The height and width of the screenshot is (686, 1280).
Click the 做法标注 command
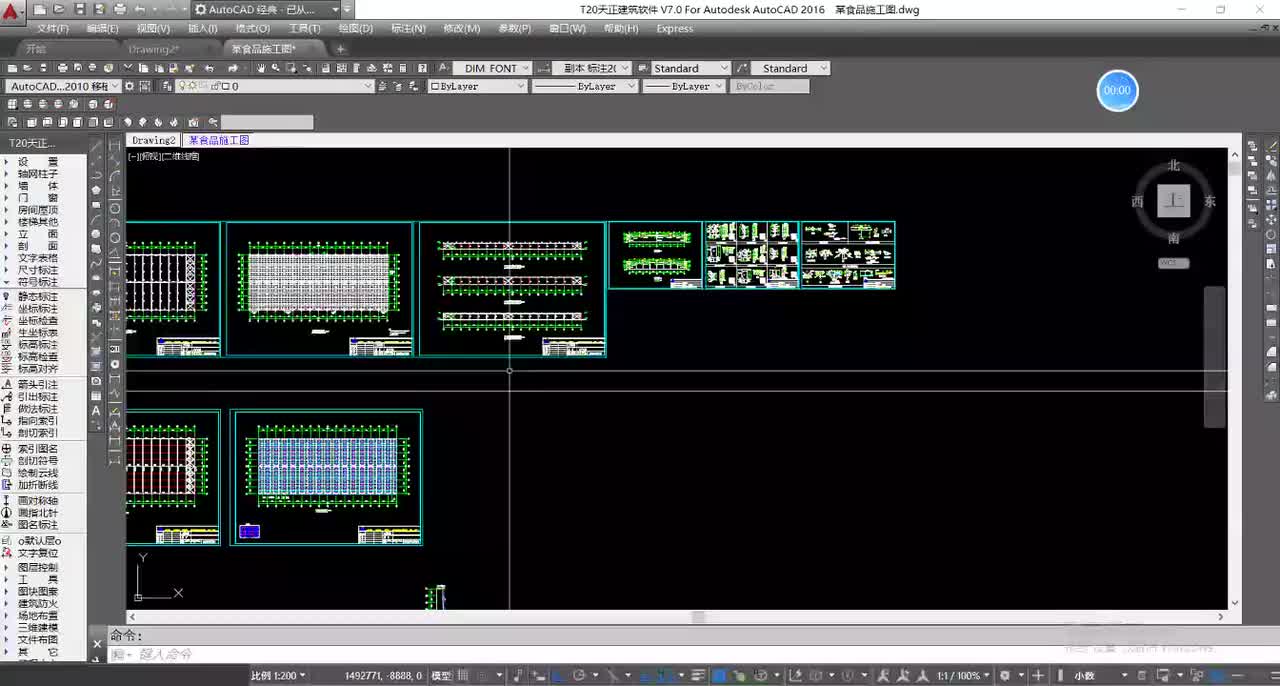click(x=38, y=409)
